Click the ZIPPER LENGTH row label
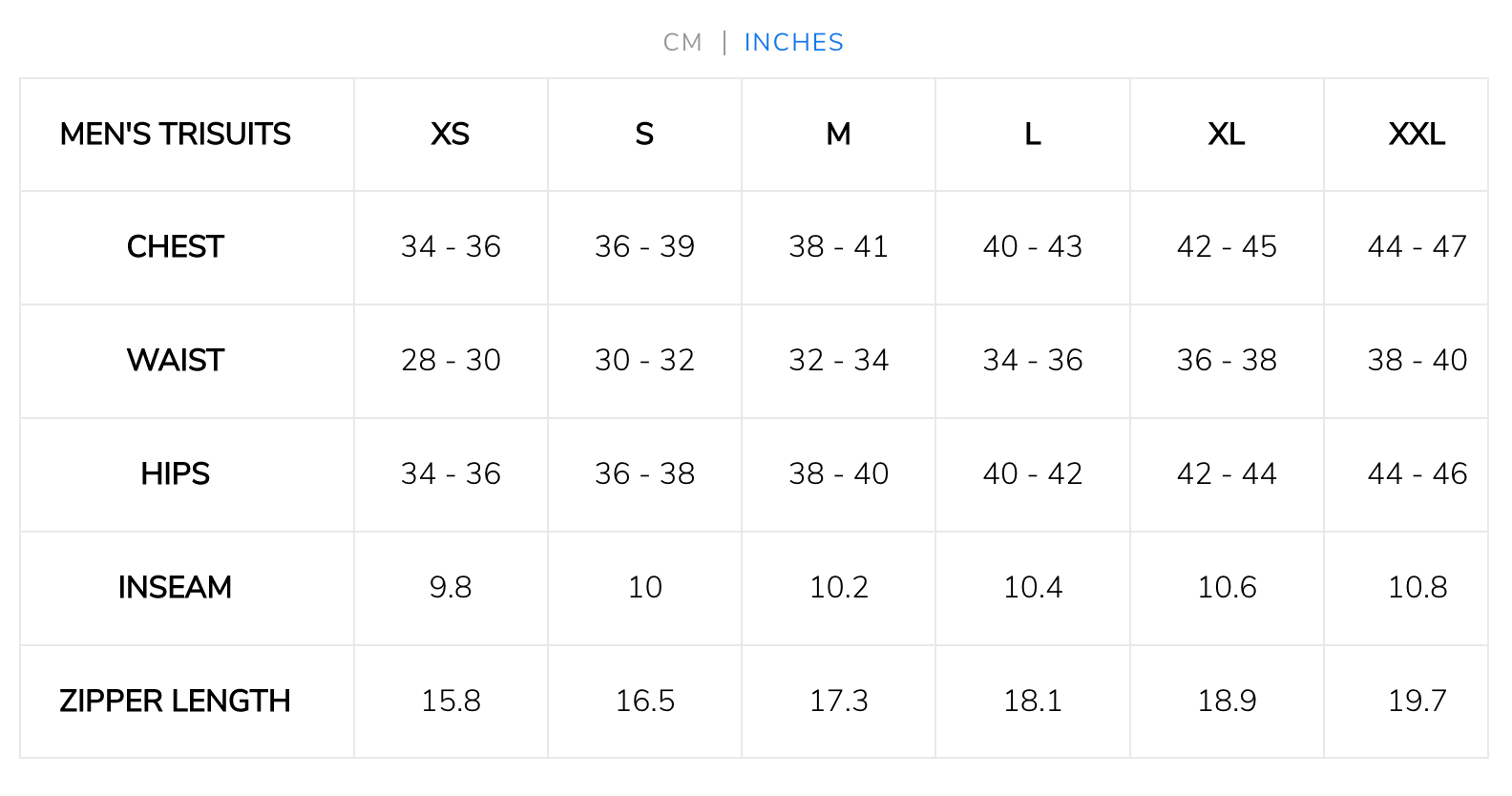This screenshot has height=796, width=1512. pyautogui.click(x=175, y=702)
